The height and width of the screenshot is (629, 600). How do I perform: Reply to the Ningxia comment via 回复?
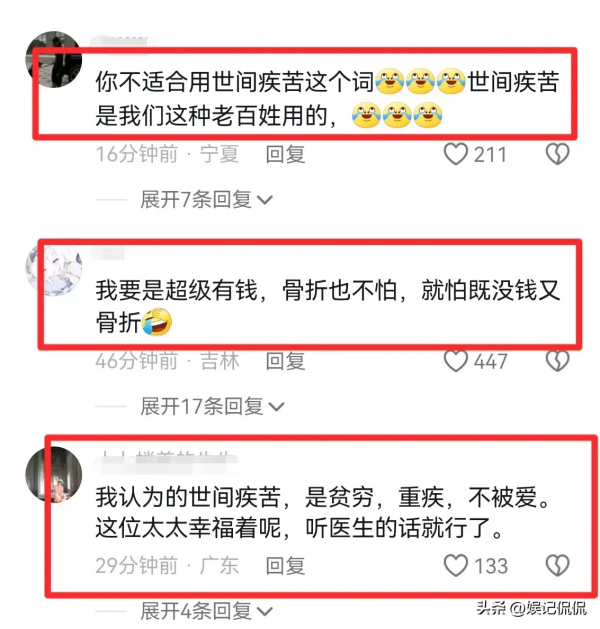(x=286, y=154)
